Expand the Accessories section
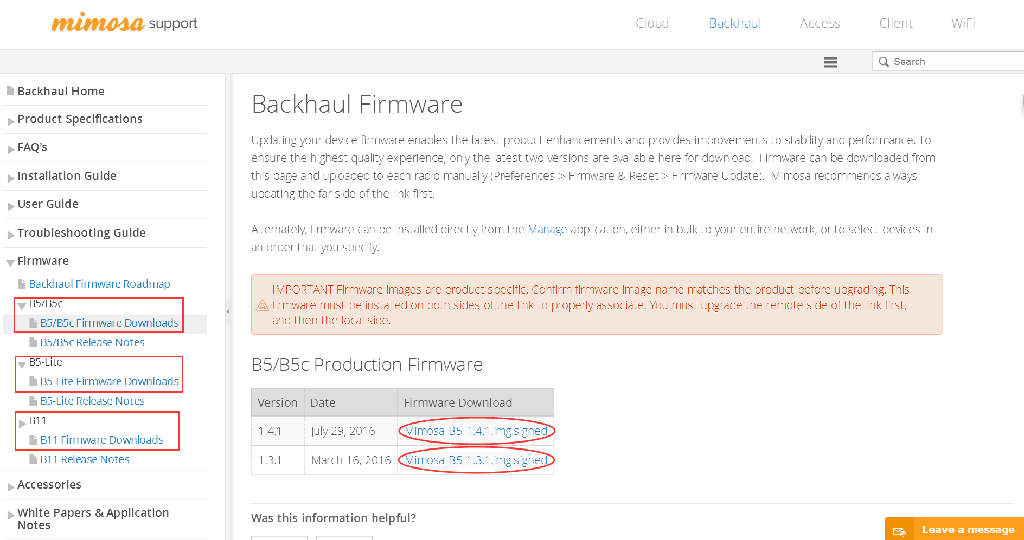This screenshot has width=1024, height=540. [x=11, y=486]
